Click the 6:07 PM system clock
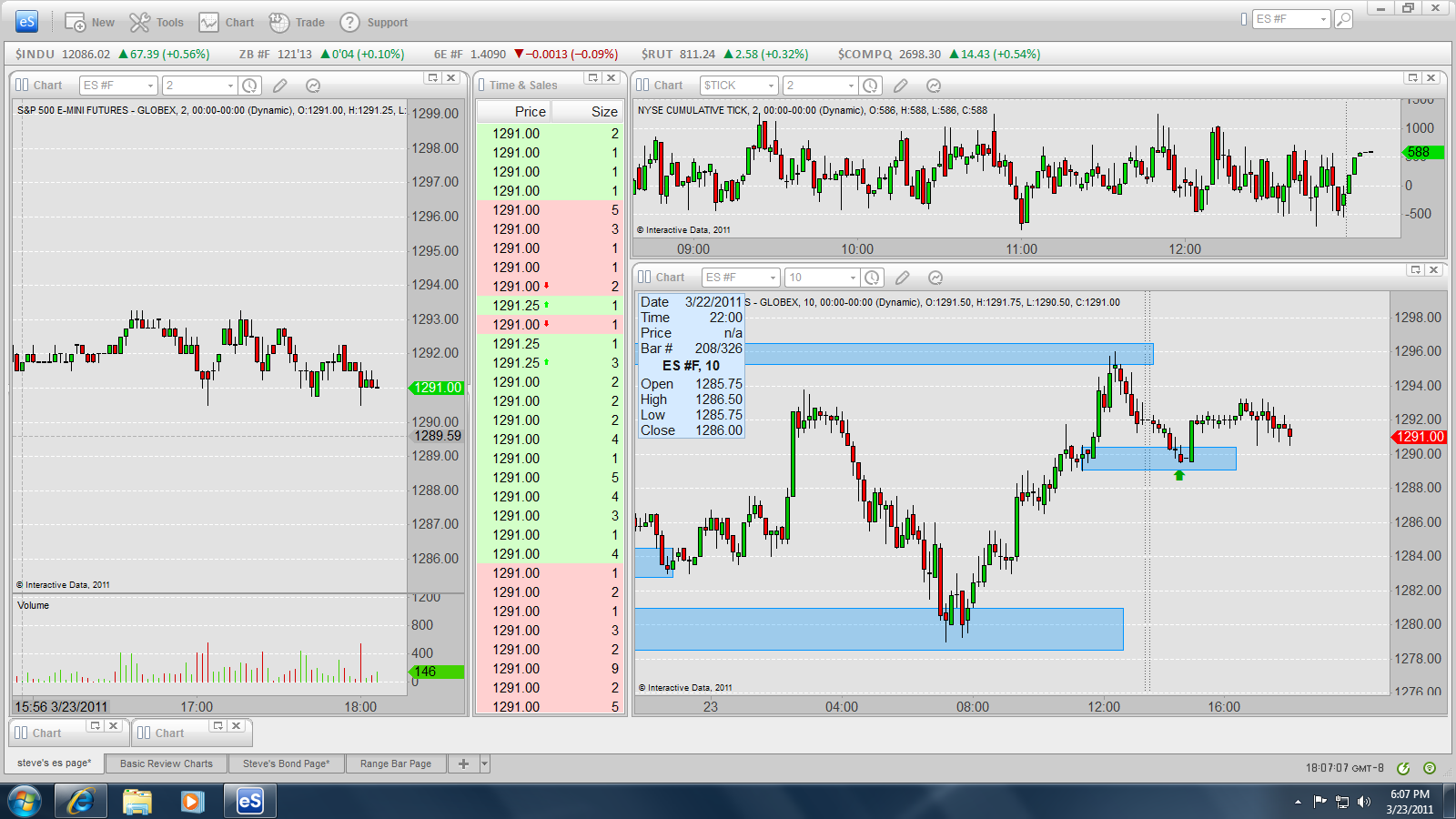Image resolution: width=1456 pixels, height=819 pixels. coord(1410,801)
